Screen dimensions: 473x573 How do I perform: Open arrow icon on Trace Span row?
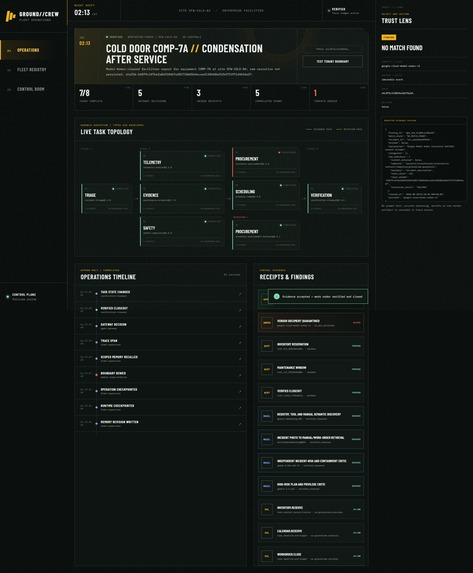(240, 342)
